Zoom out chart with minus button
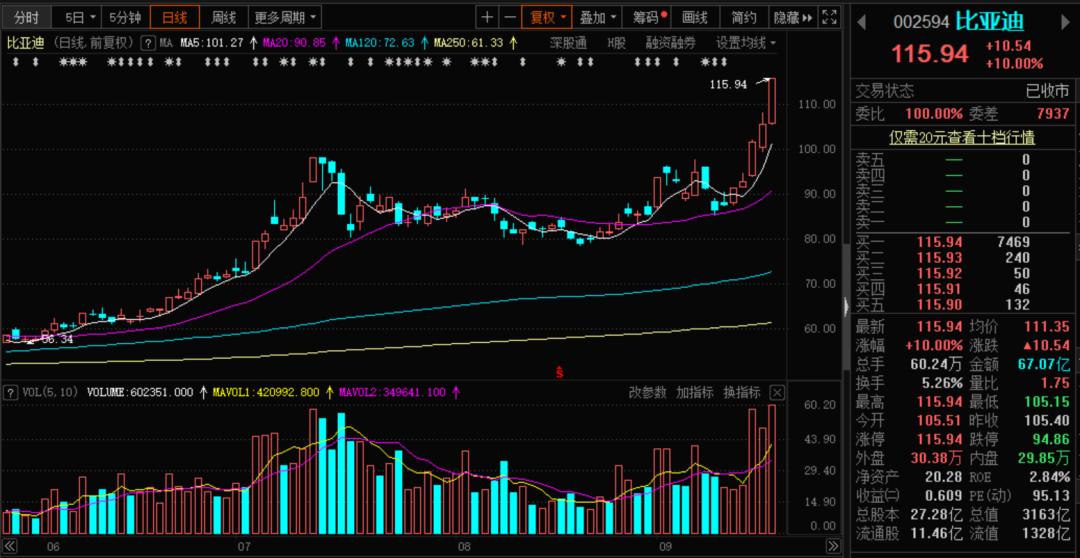 point(510,17)
